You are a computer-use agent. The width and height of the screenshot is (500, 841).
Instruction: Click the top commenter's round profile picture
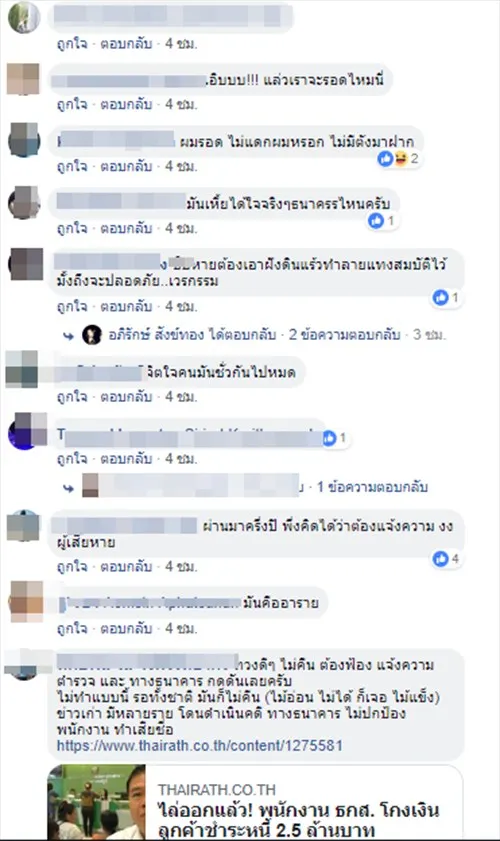click(24, 17)
